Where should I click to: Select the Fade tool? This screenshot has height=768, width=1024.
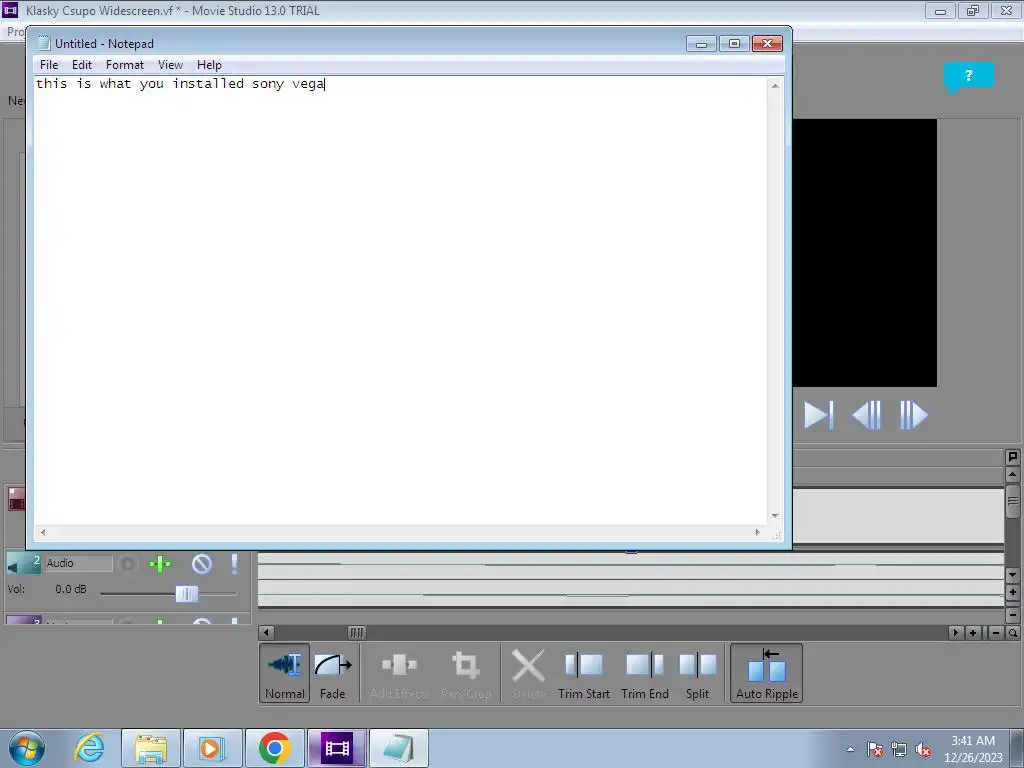tap(332, 673)
